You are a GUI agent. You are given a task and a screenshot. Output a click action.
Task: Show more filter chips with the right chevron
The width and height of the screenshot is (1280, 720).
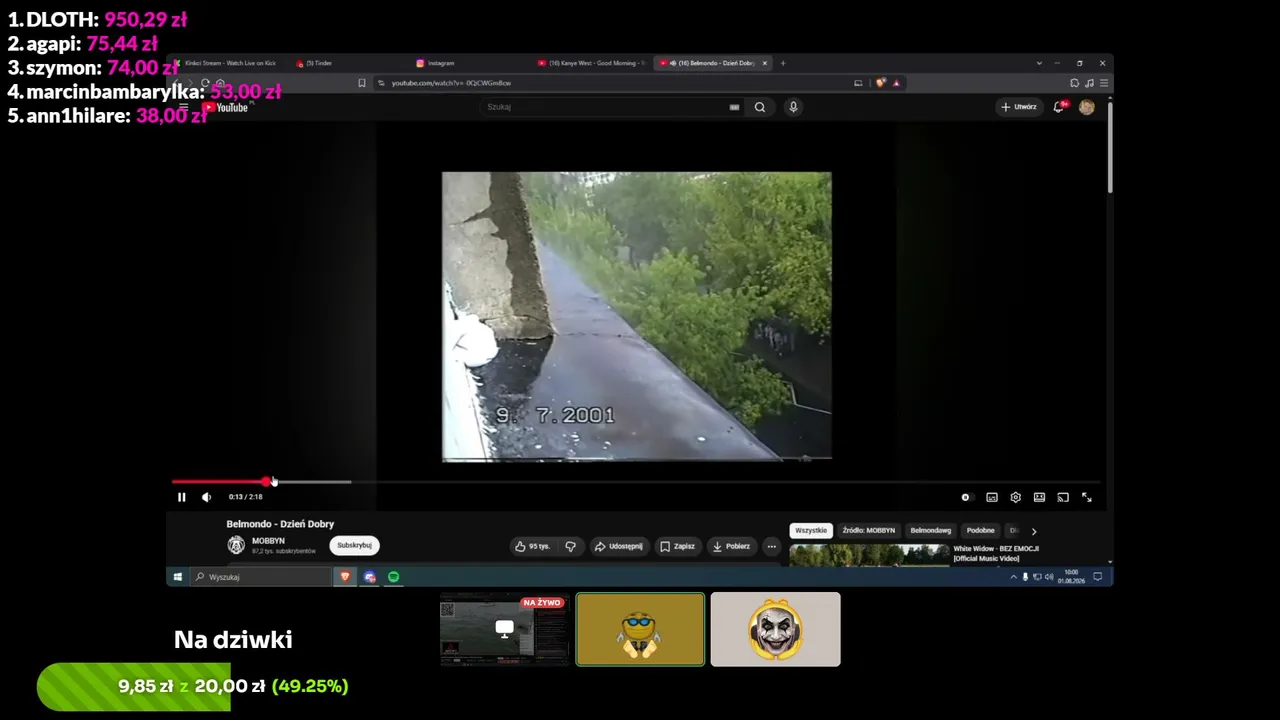coord(1034,531)
